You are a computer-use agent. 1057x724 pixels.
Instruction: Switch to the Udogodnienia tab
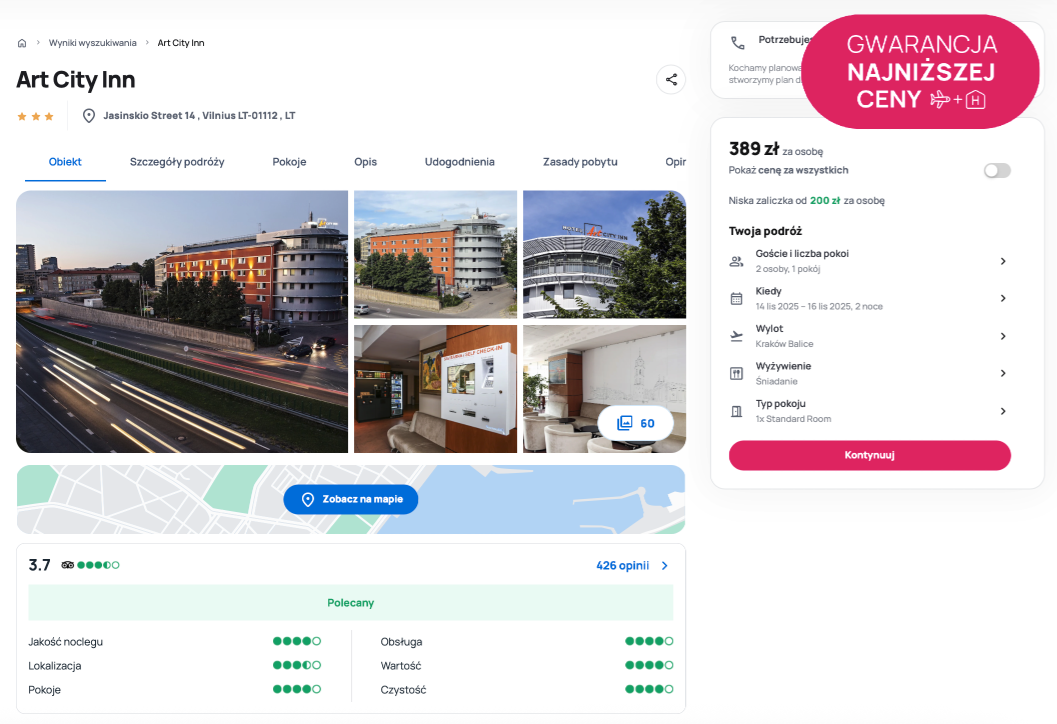[459, 162]
